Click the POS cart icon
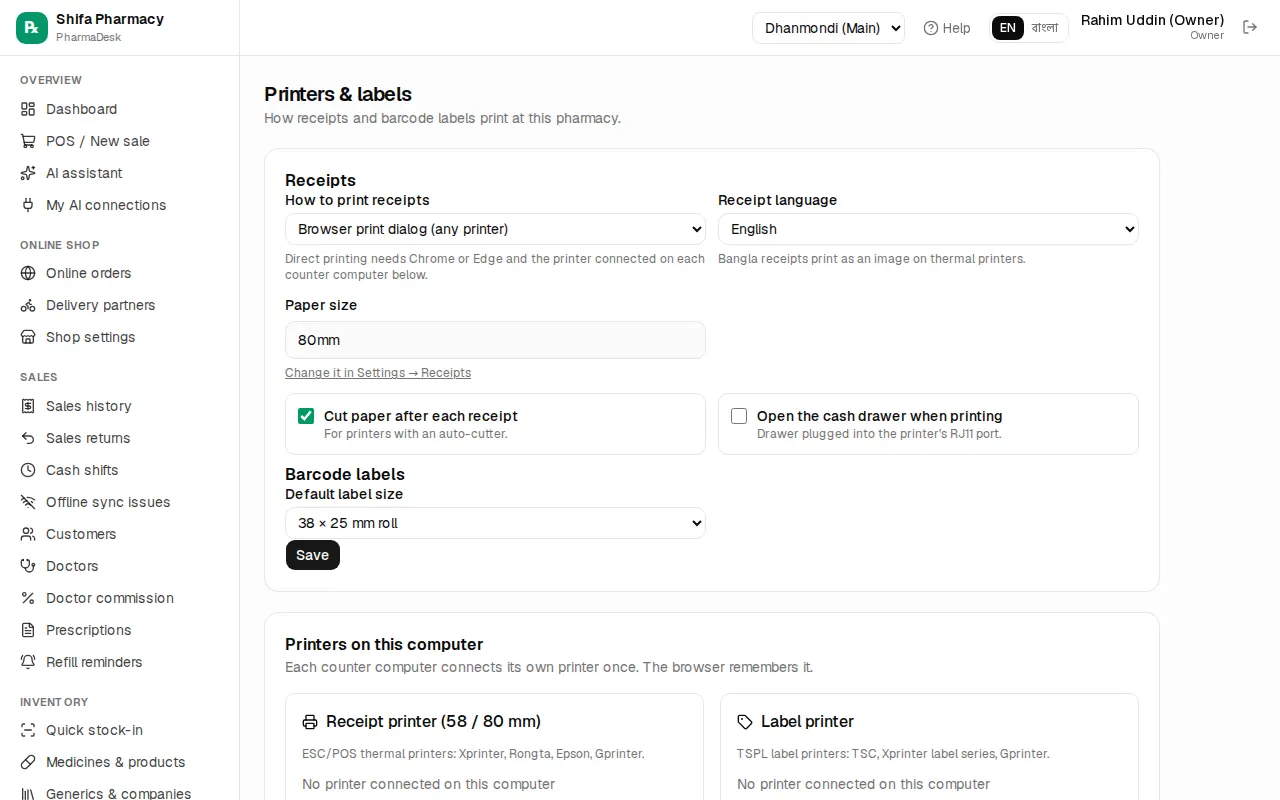 28,141
